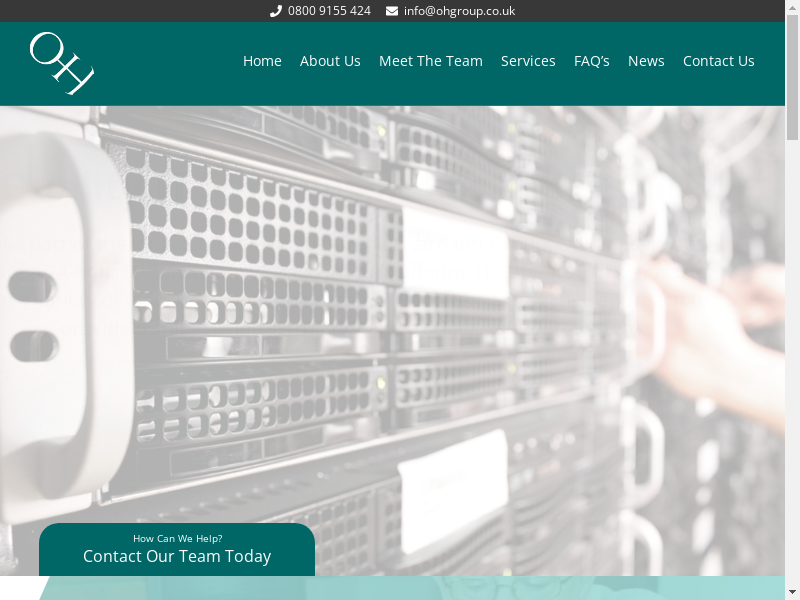Click the scrollbar up arrow

792,8
